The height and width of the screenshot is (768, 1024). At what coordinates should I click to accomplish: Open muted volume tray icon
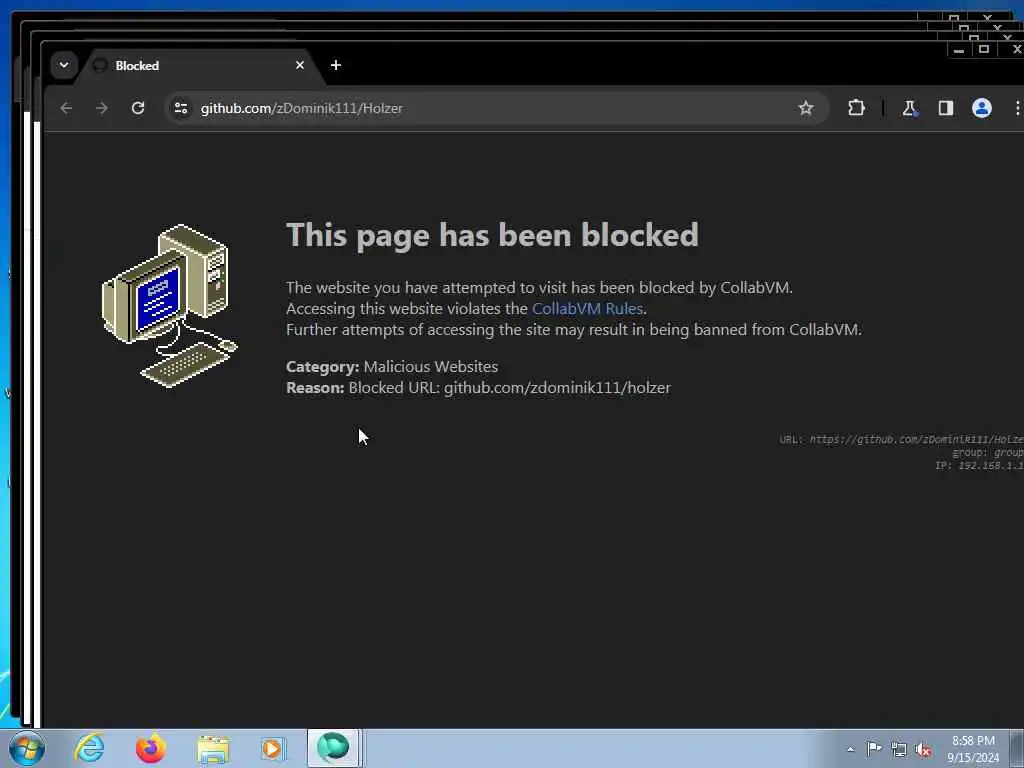point(923,749)
